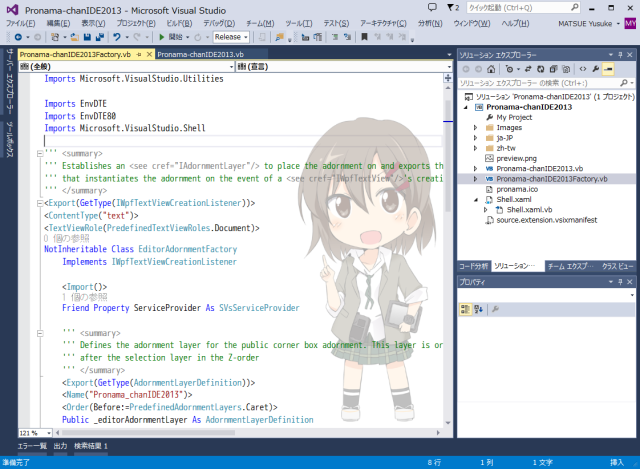Toggle Categorized view in Properties panel
Image resolution: width=640 pixels, height=469 pixels.
[466, 310]
